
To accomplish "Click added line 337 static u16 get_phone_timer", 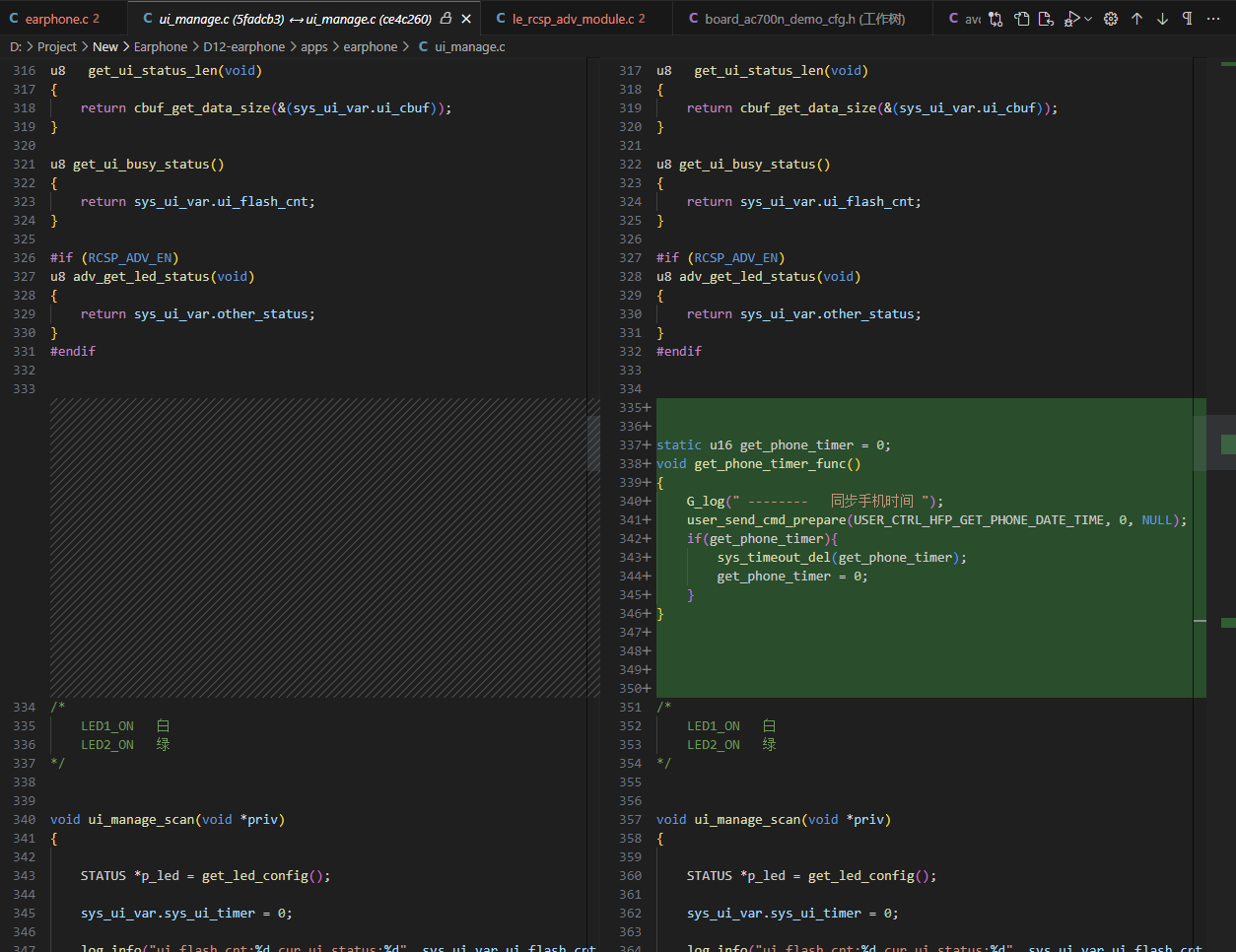I will [x=774, y=444].
